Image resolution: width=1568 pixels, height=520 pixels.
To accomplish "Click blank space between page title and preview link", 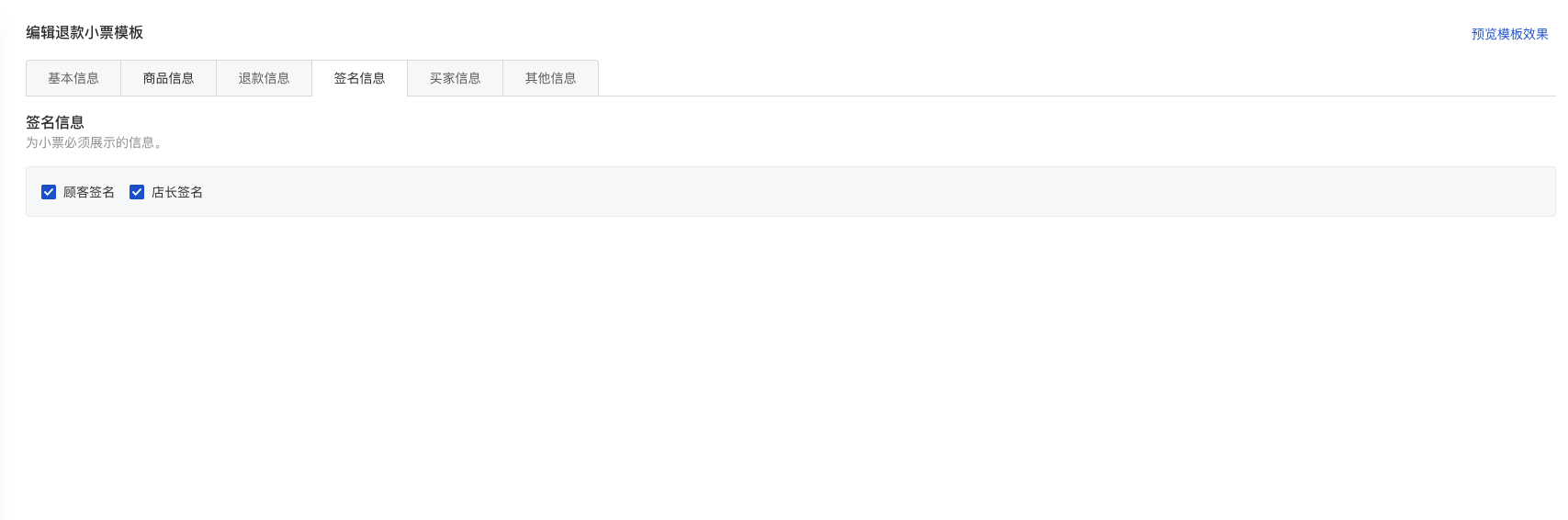I will (781, 33).
